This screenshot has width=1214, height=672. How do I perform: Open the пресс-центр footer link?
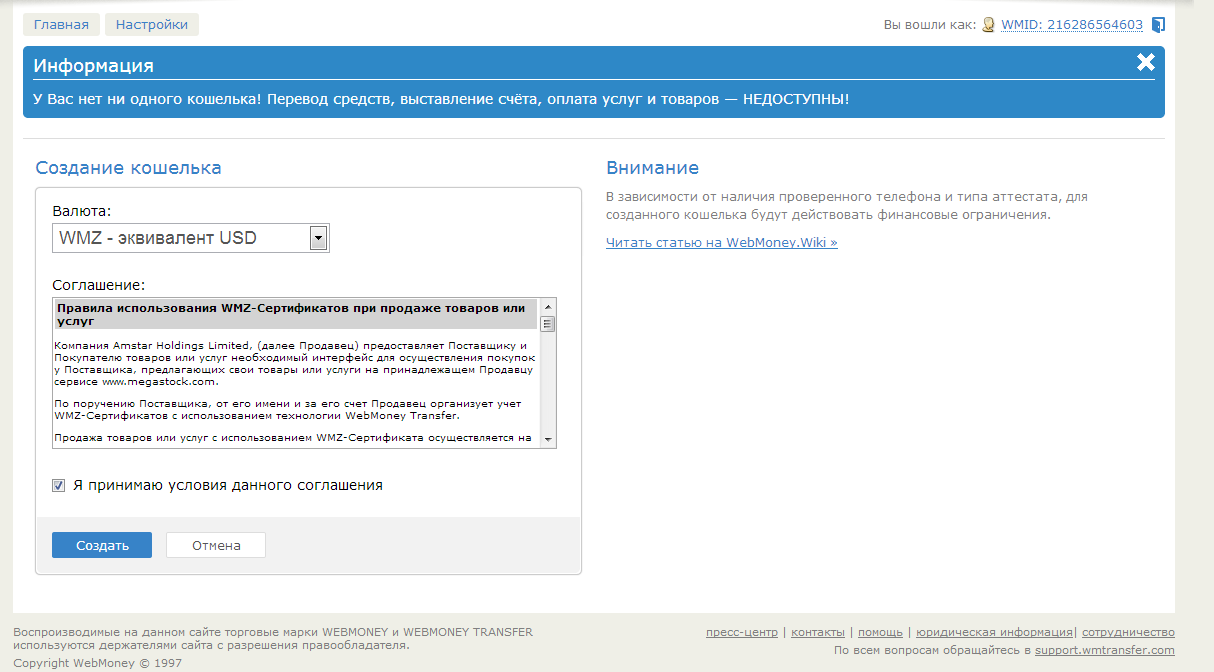click(x=742, y=632)
